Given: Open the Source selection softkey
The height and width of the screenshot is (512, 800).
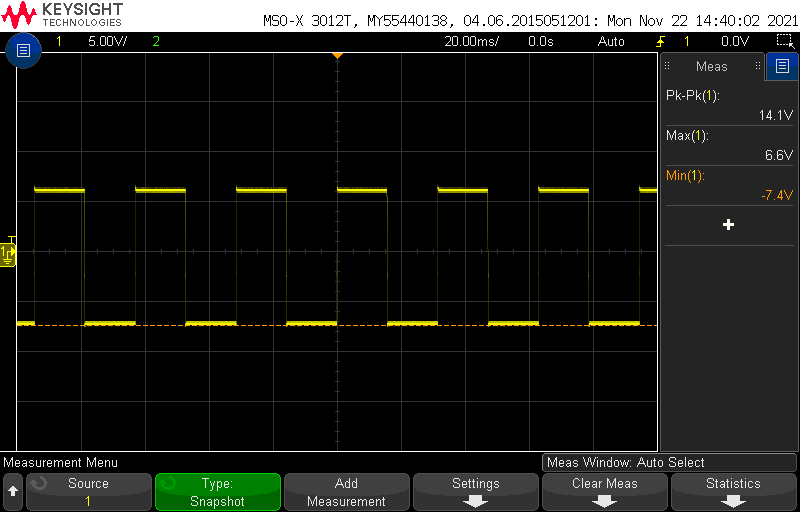Looking at the screenshot, I should point(88,492).
